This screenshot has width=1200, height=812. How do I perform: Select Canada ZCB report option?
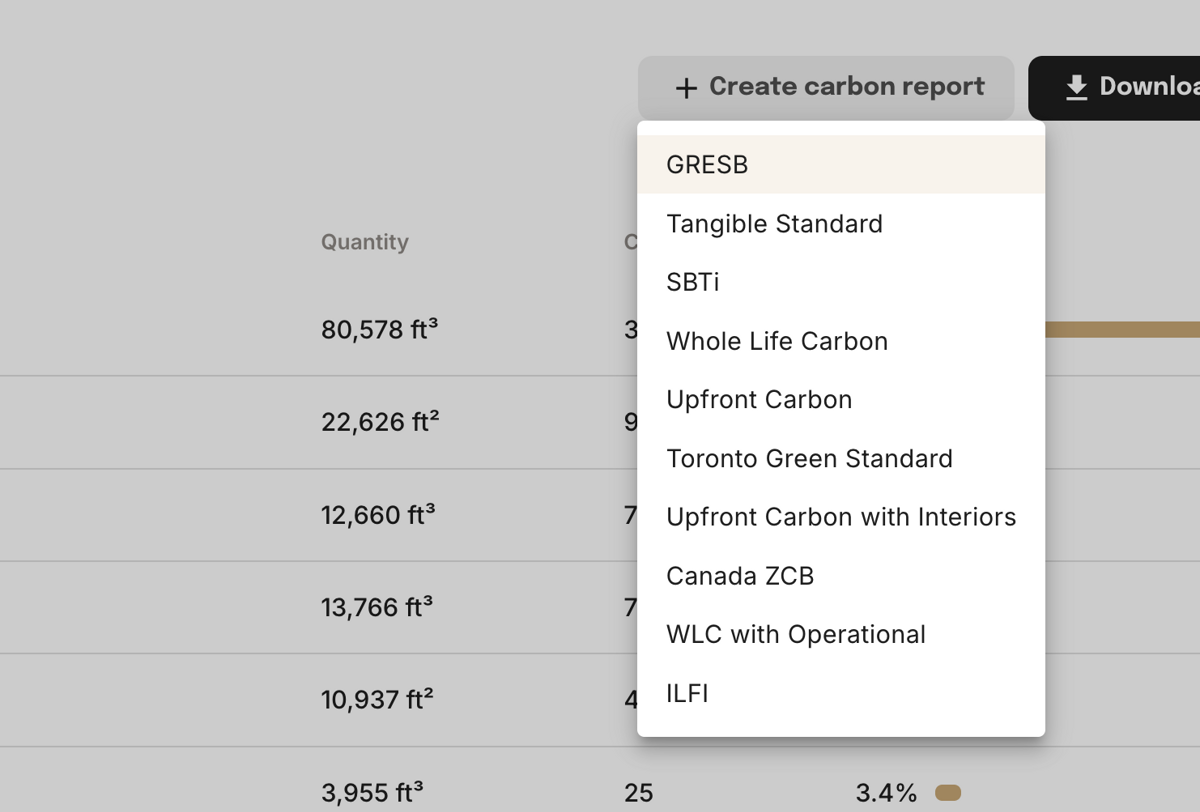(841, 576)
